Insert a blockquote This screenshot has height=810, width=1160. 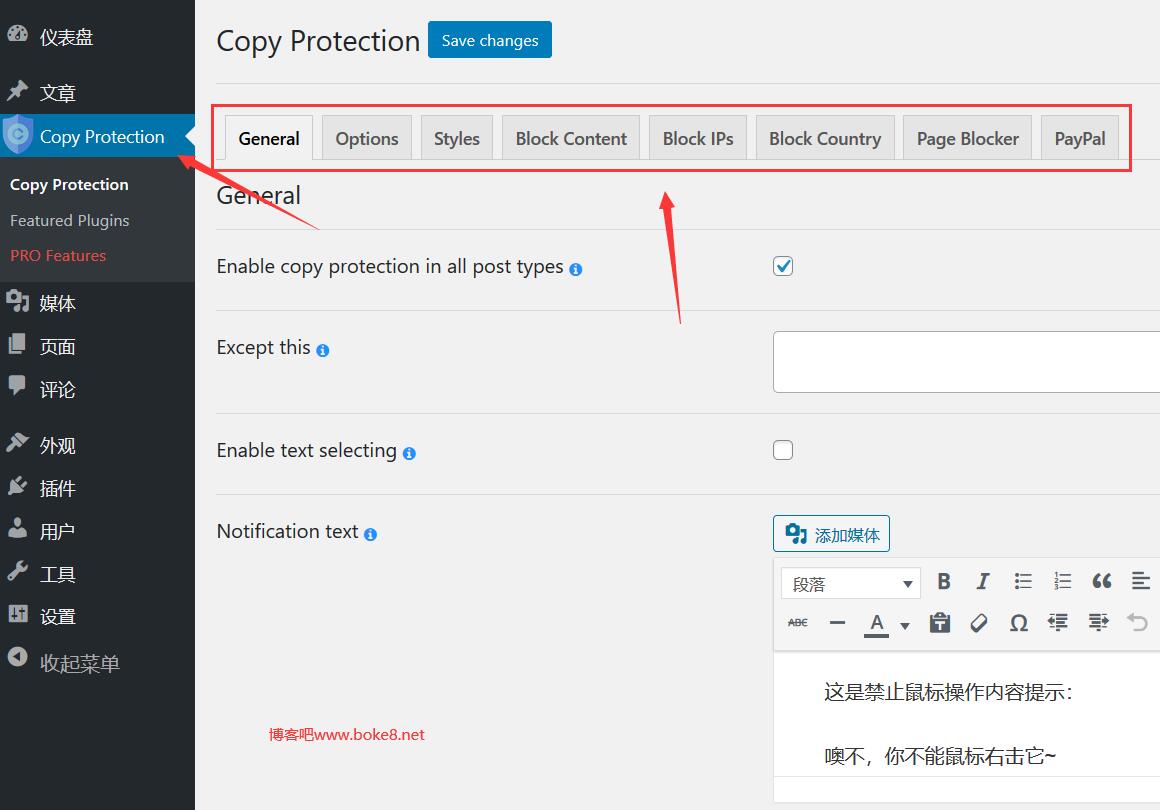pos(1101,582)
